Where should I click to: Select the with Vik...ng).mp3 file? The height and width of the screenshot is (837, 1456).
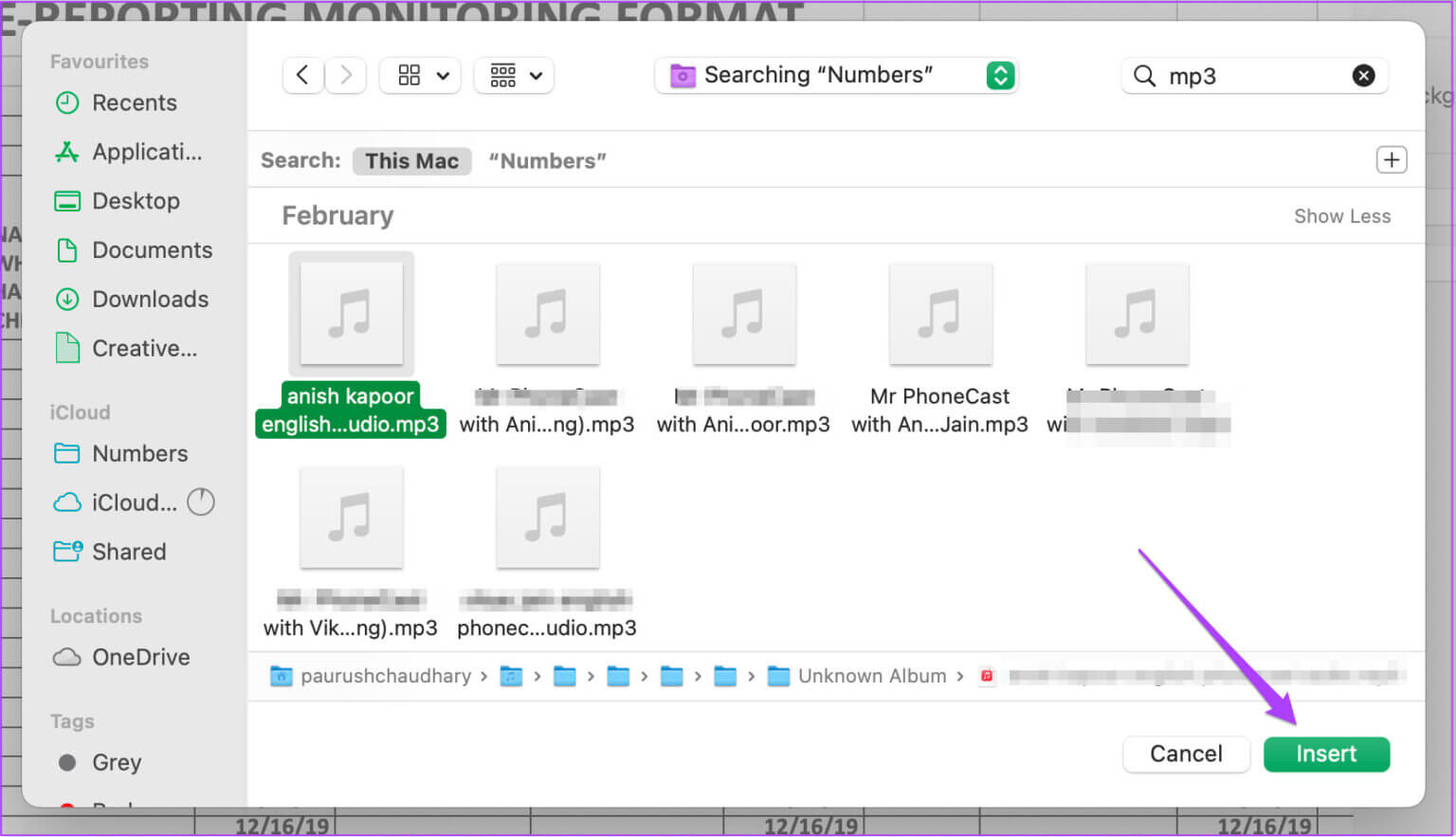351,552
